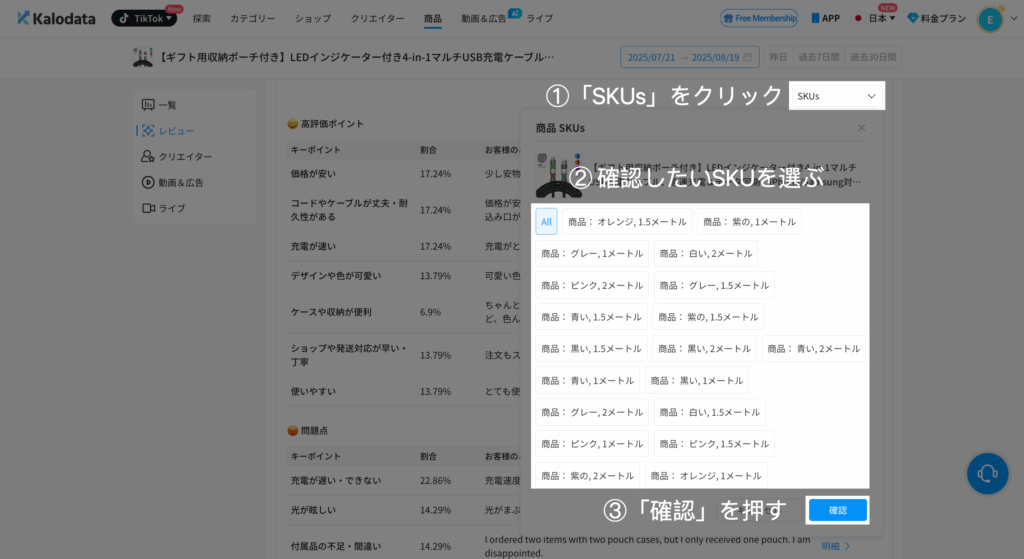Select SKU ピンク, 1メートル
This screenshot has width=1024, height=559.
(x=592, y=443)
